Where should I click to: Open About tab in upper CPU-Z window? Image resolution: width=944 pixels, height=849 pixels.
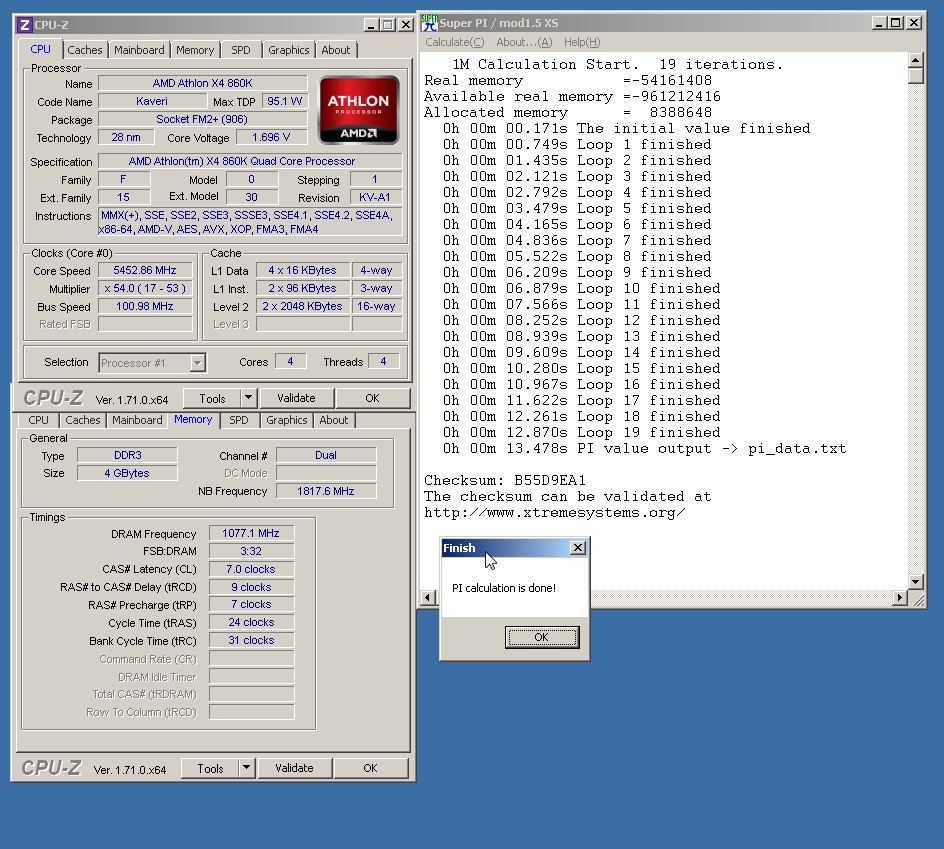point(335,50)
